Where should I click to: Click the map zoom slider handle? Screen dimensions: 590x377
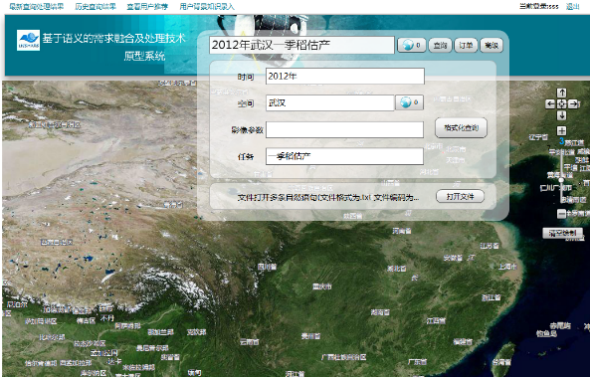(561, 180)
